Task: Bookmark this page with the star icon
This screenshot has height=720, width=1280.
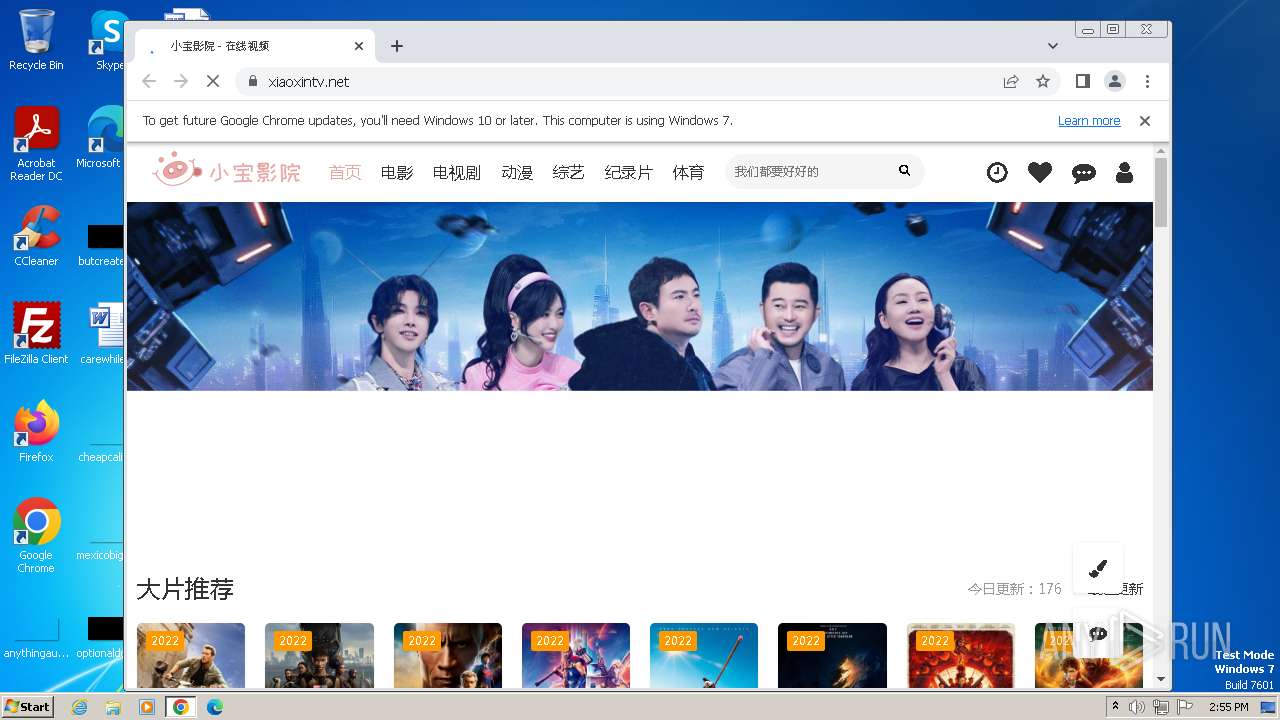Action: pyautogui.click(x=1043, y=81)
